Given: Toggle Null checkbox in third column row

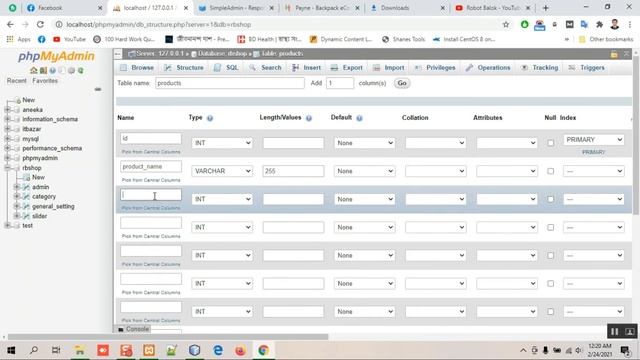Looking at the screenshot, I should point(551,199).
